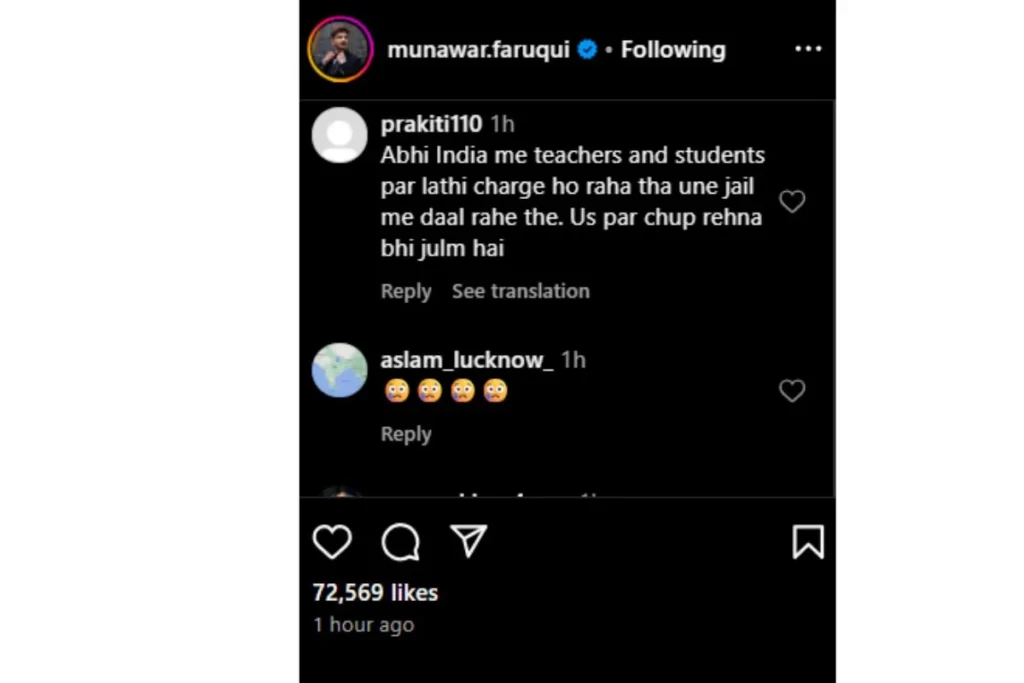The width and height of the screenshot is (1024, 683).
Task: Open prakiti110's profile from username
Action: pyautogui.click(x=431, y=124)
